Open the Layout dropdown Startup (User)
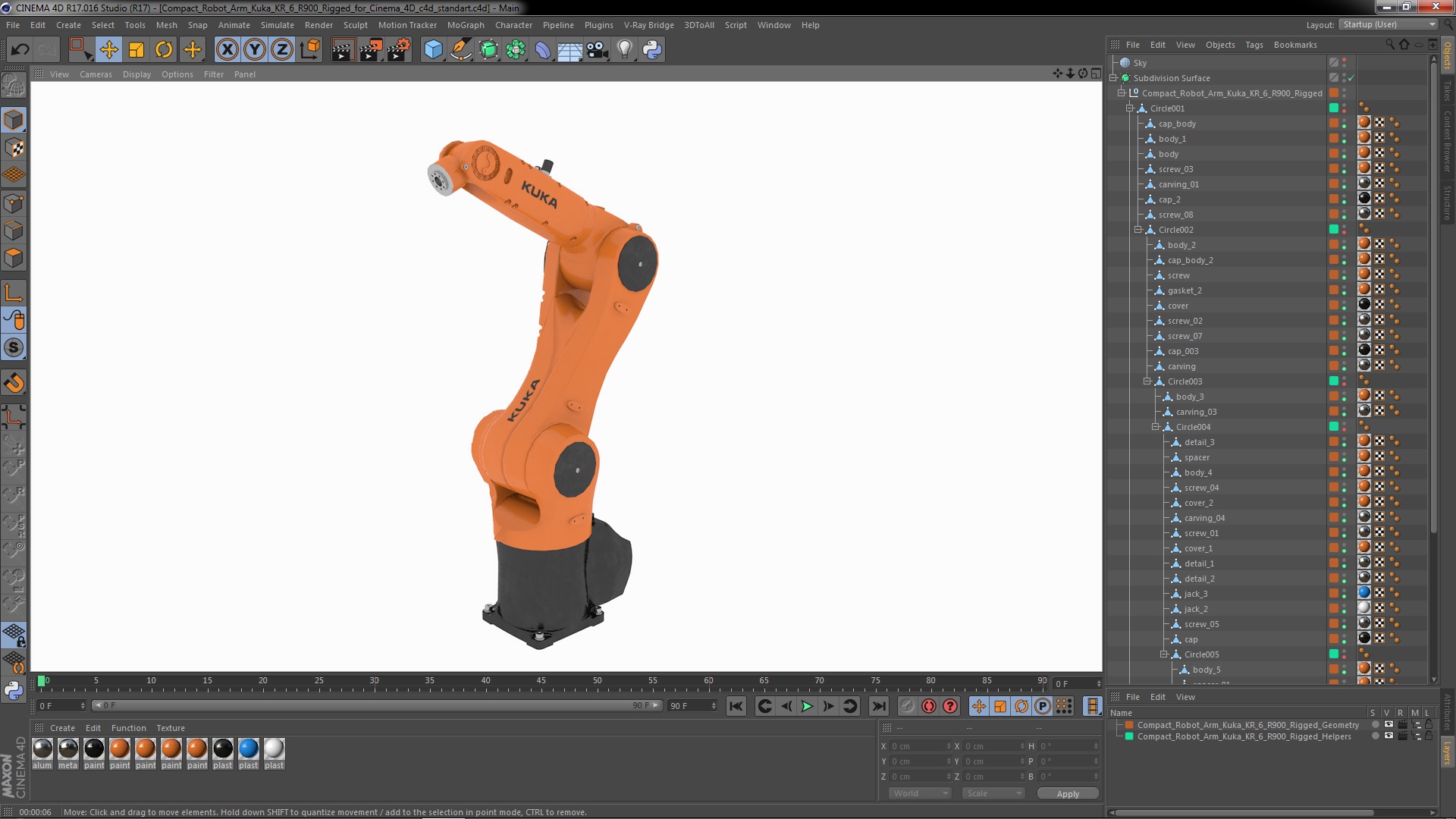This screenshot has height=819, width=1456. point(1388,24)
